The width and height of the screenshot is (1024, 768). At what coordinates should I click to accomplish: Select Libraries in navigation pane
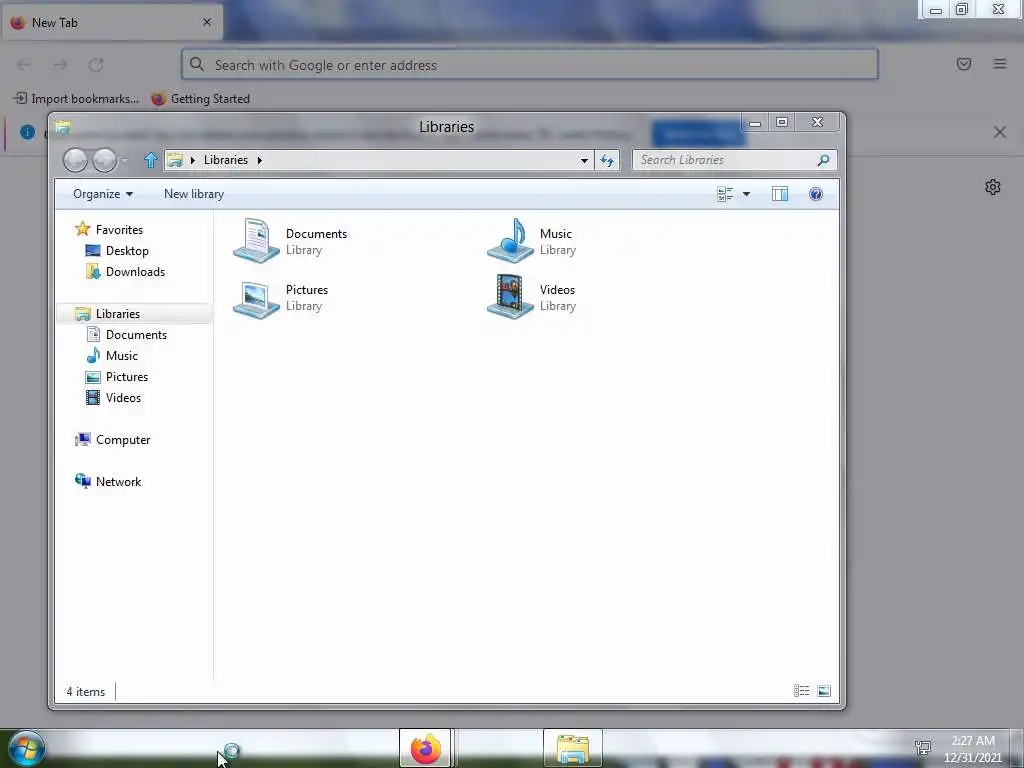click(118, 313)
